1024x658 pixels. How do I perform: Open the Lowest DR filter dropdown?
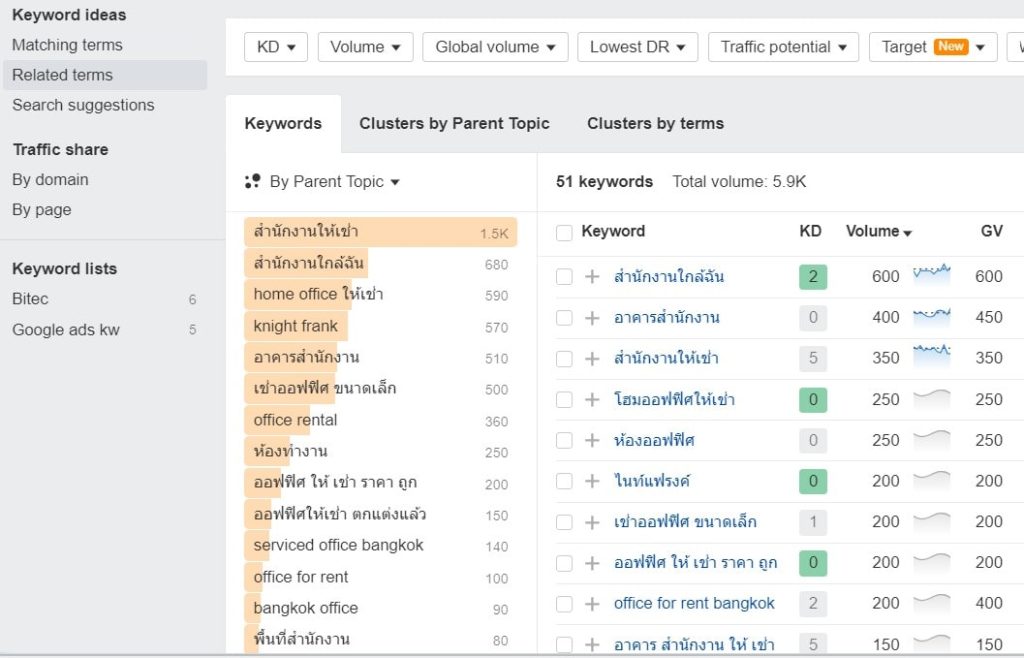637,47
